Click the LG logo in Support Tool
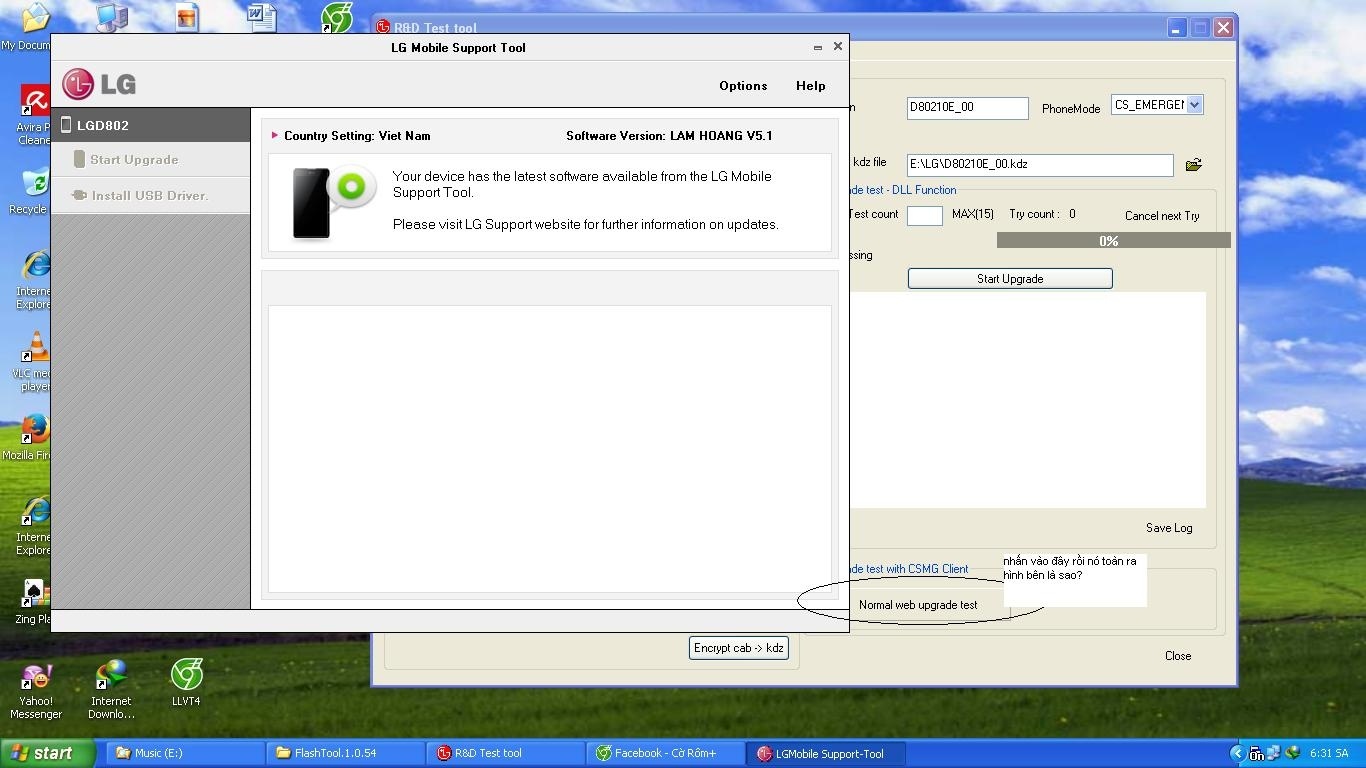1366x768 pixels. [99, 85]
